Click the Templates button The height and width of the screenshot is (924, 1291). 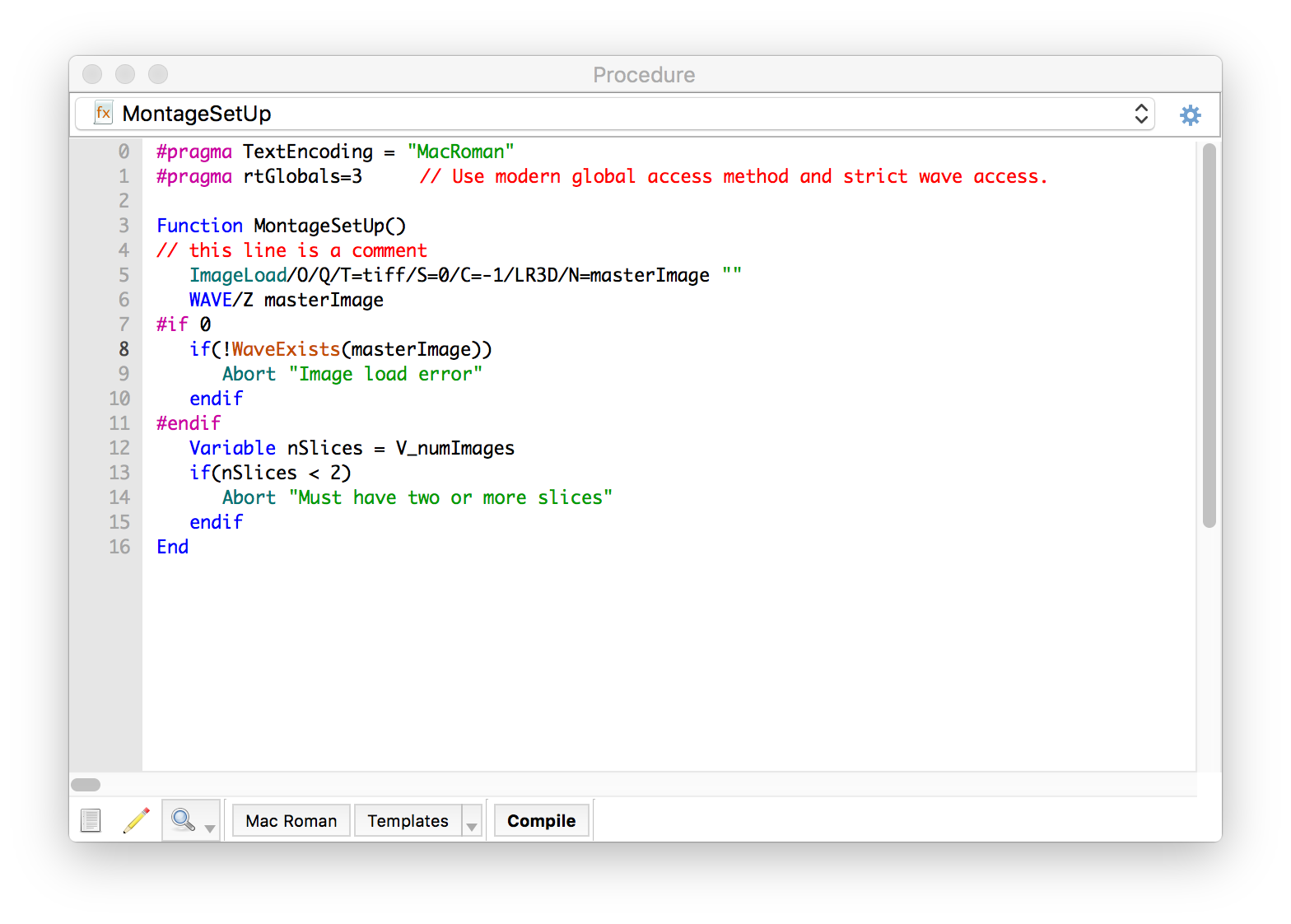pos(408,820)
